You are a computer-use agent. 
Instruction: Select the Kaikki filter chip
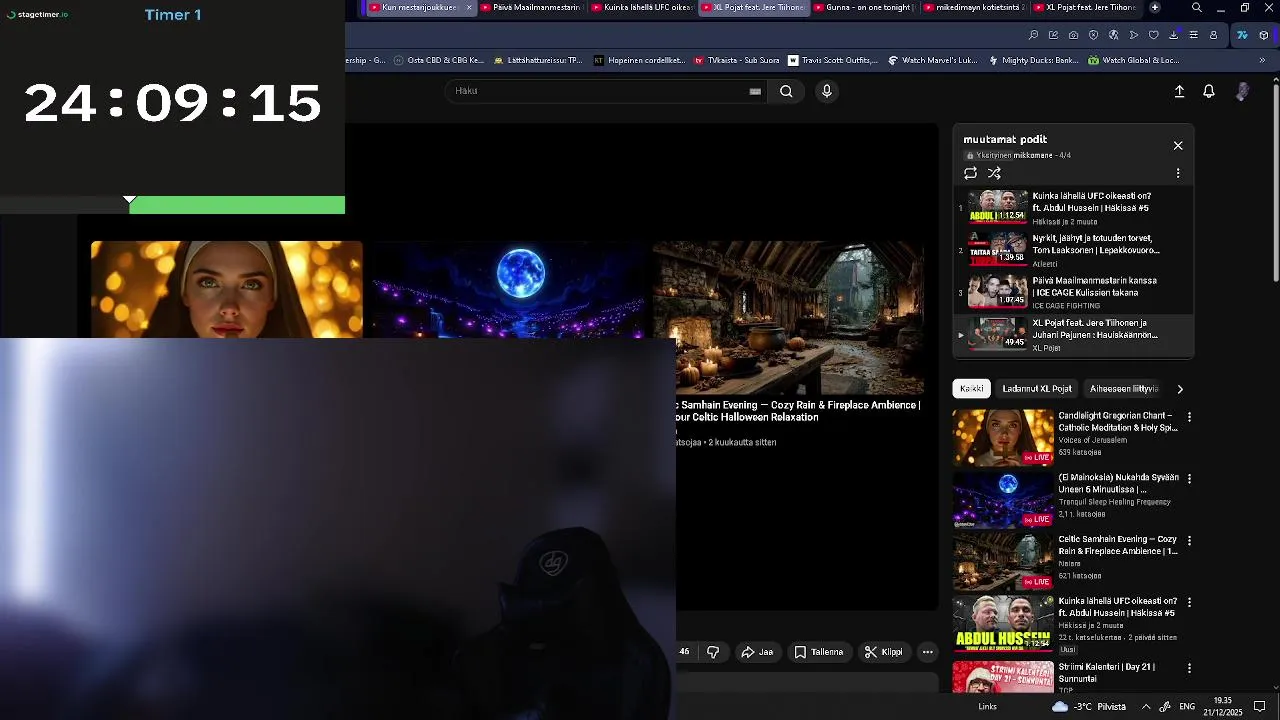972,389
